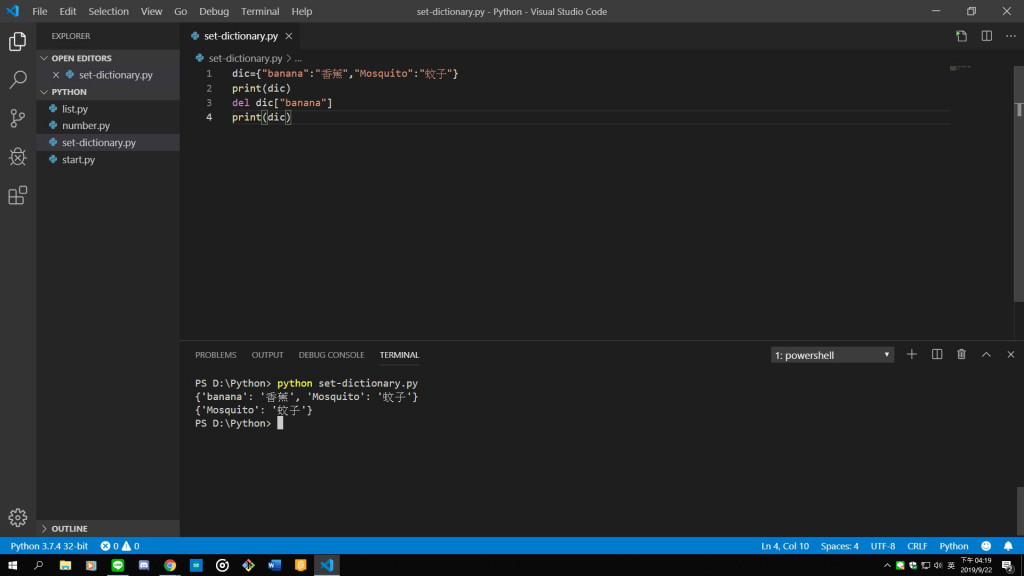
Task: Open the Terminal menu
Action: click(x=260, y=11)
